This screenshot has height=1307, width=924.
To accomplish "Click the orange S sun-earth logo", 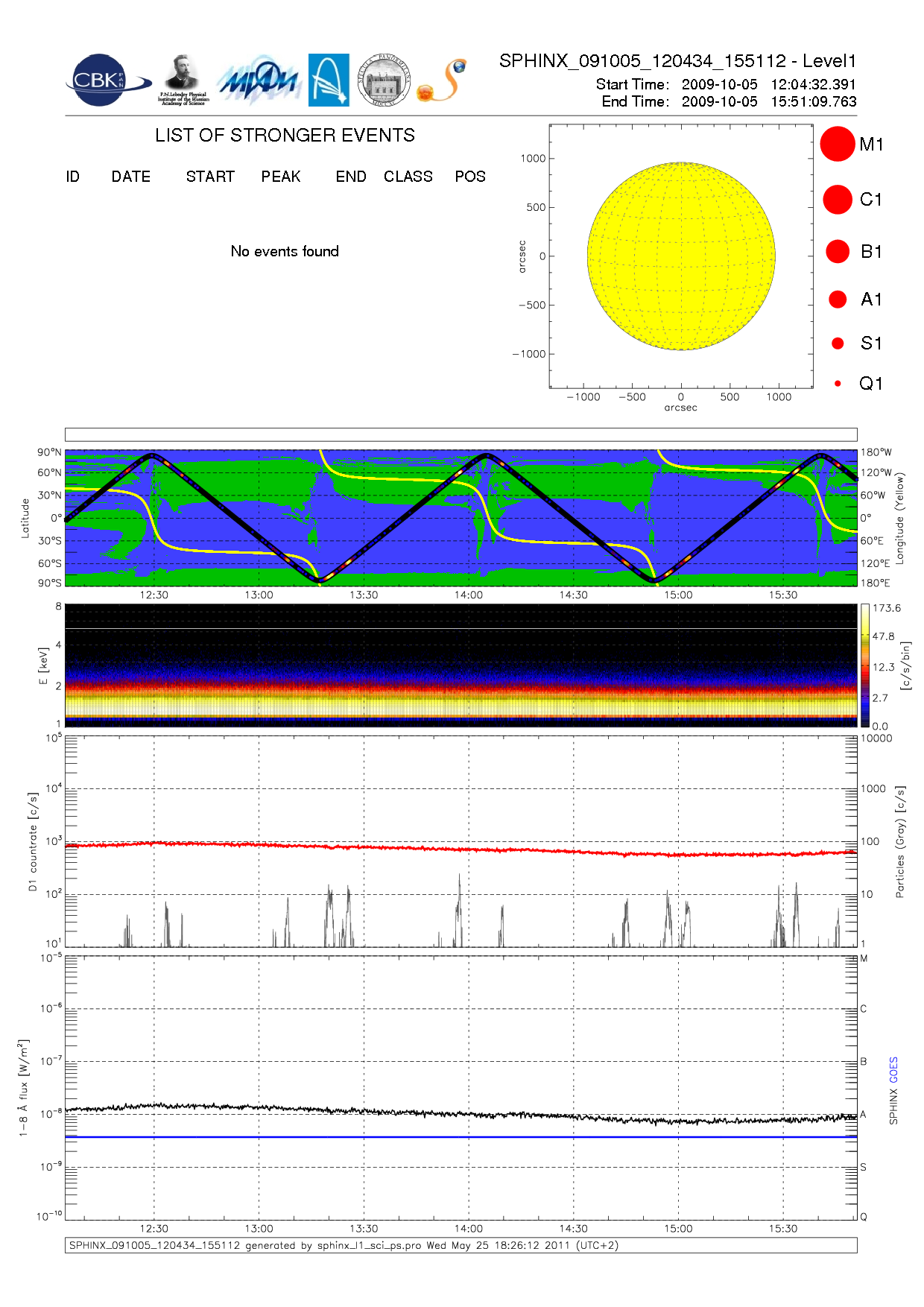I will 443,80.
